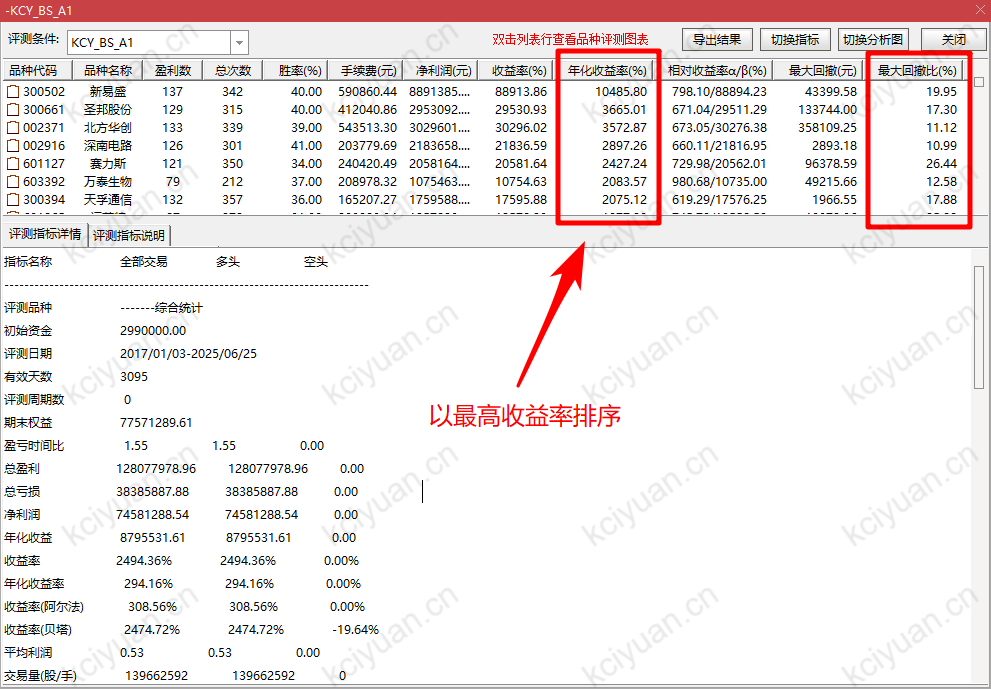The width and height of the screenshot is (991, 689).
Task: Click the 胜率(%) column header
Action: click(x=299, y=71)
